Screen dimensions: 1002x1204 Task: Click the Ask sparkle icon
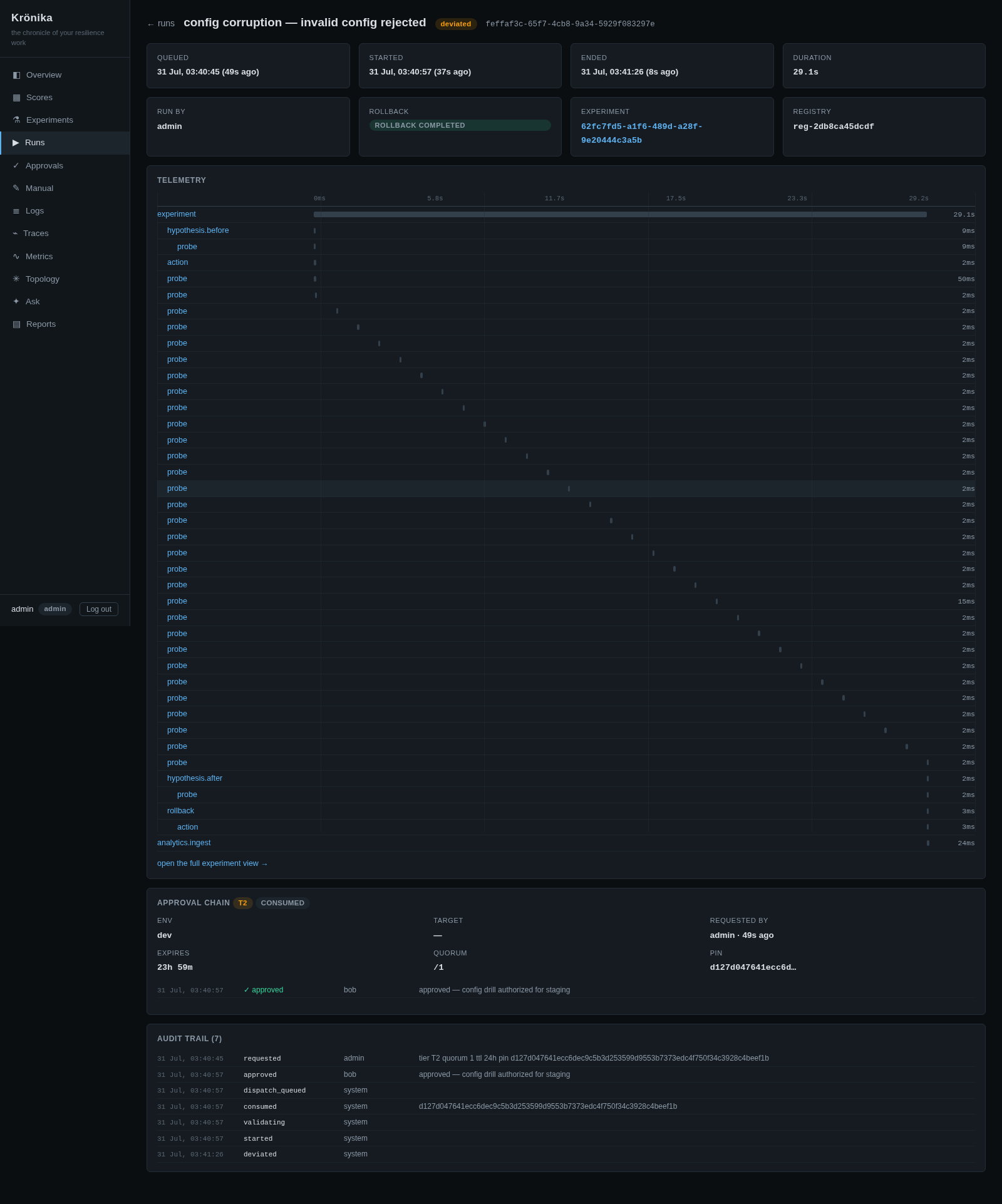click(16, 302)
